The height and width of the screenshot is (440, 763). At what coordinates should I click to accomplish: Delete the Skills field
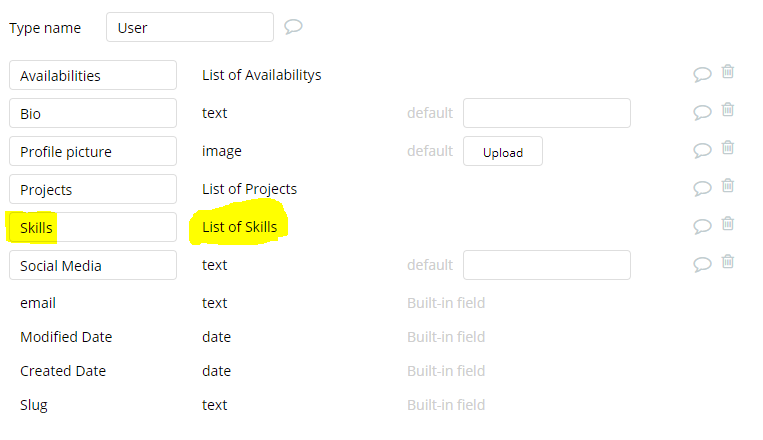tap(728, 224)
